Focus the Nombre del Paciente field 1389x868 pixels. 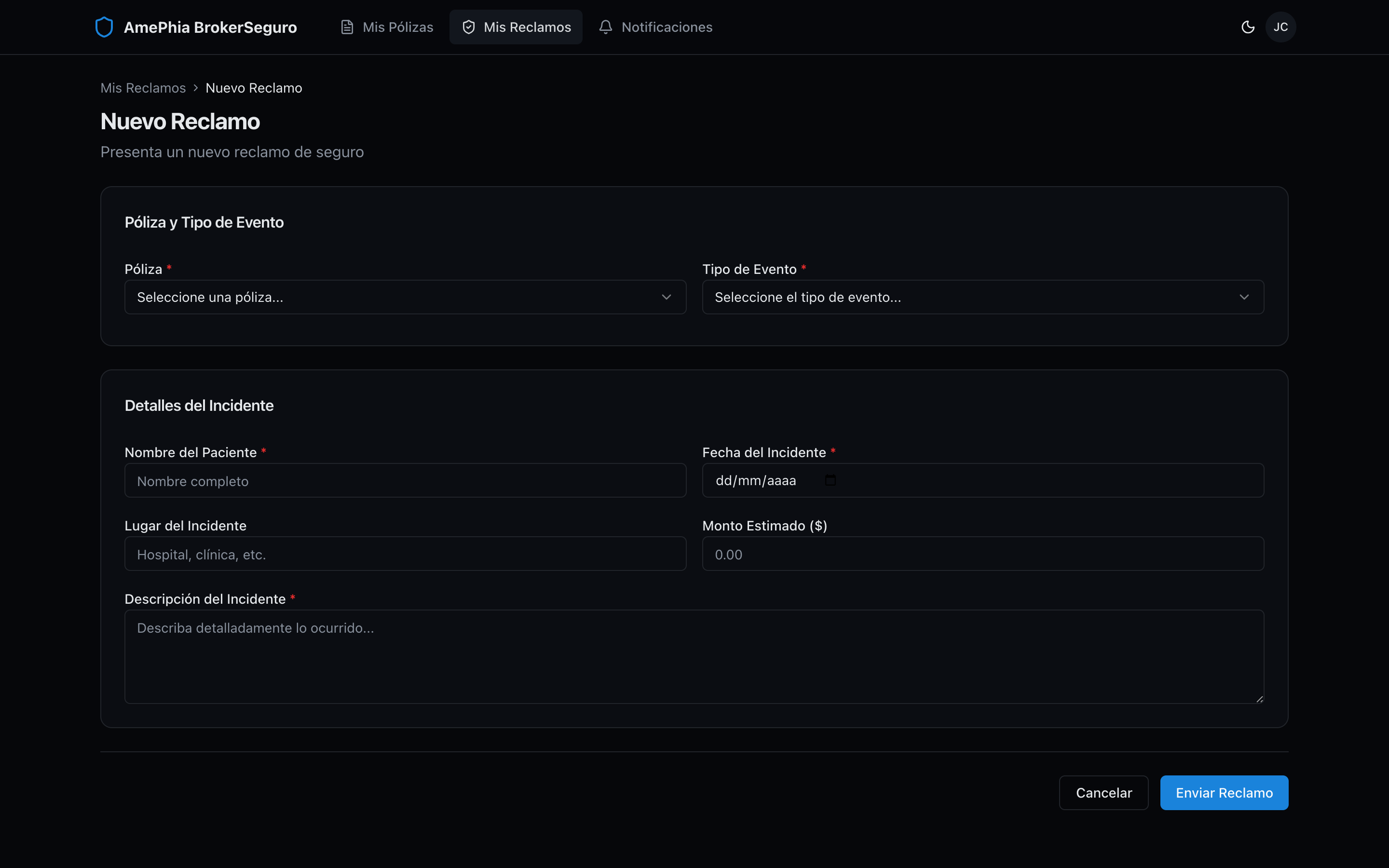pos(405,480)
